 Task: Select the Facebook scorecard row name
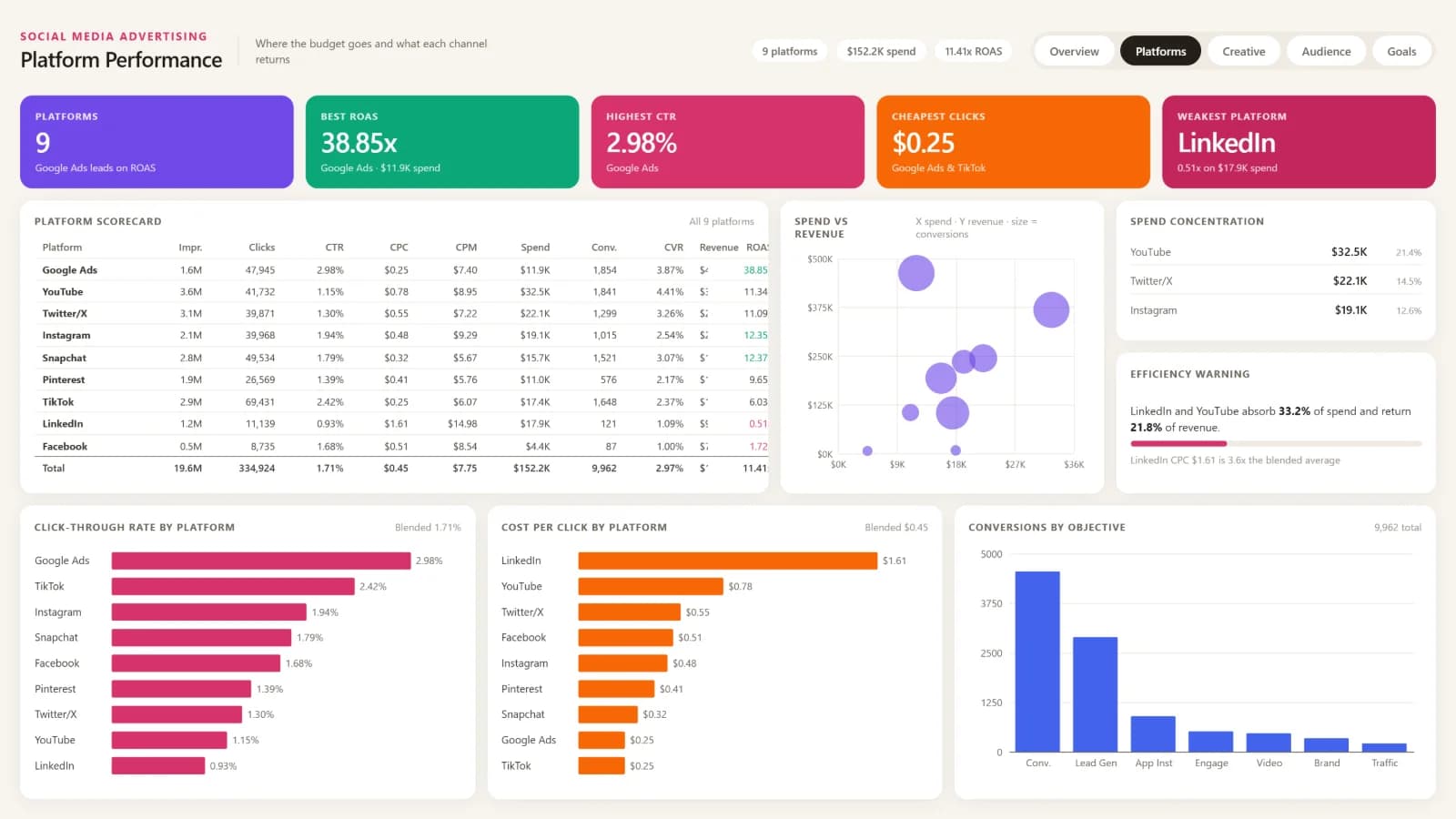pos(65,447)
